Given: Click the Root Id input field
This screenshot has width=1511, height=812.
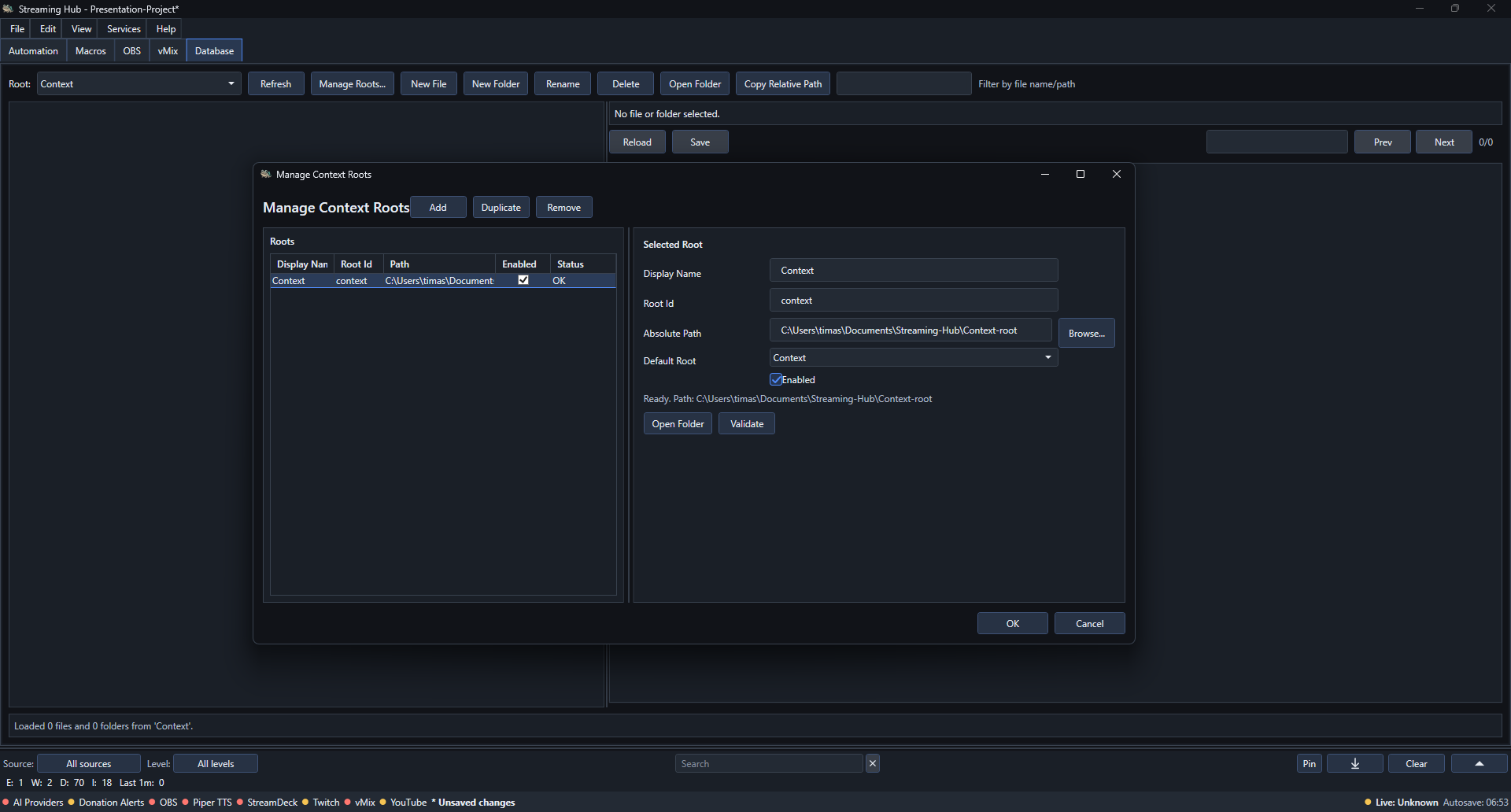Looking at the screenshot, I should click(914, 300).
